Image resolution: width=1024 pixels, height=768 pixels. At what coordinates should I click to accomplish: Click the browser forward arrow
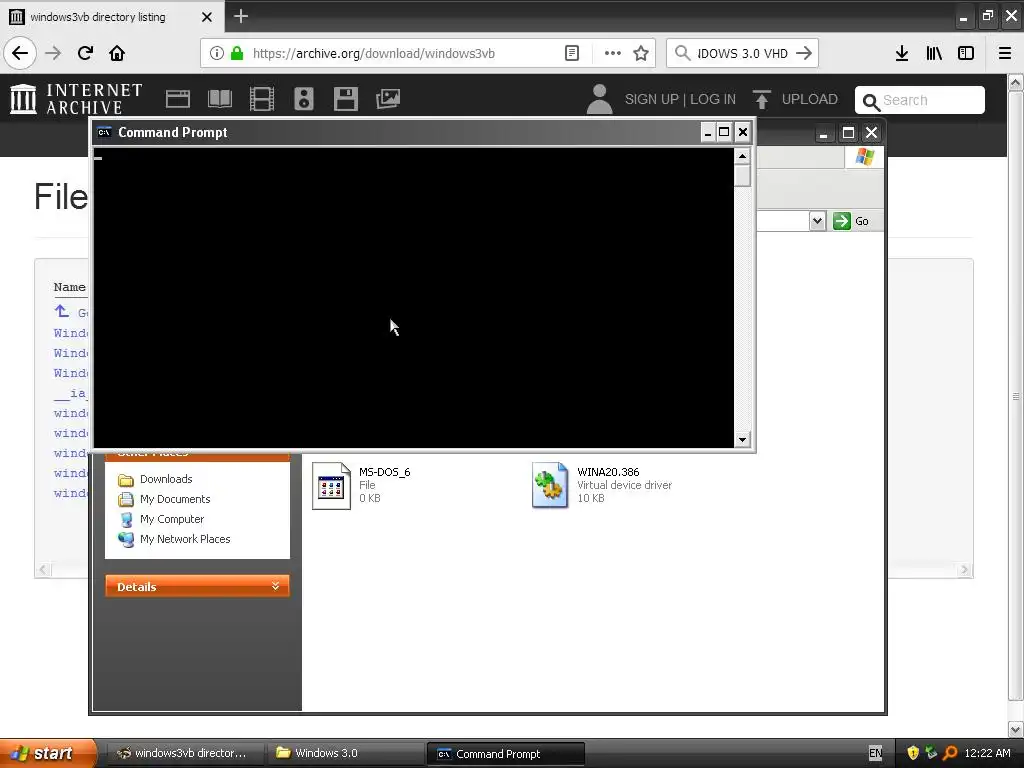click(53, 53)
